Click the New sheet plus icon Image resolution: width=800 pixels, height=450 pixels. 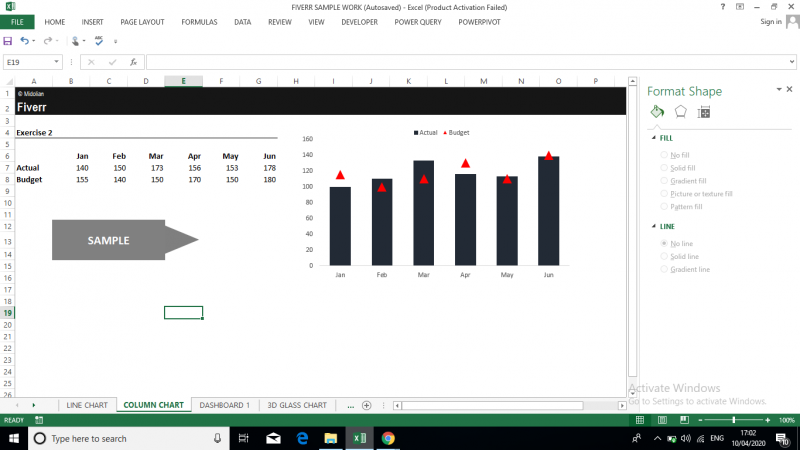366,405
